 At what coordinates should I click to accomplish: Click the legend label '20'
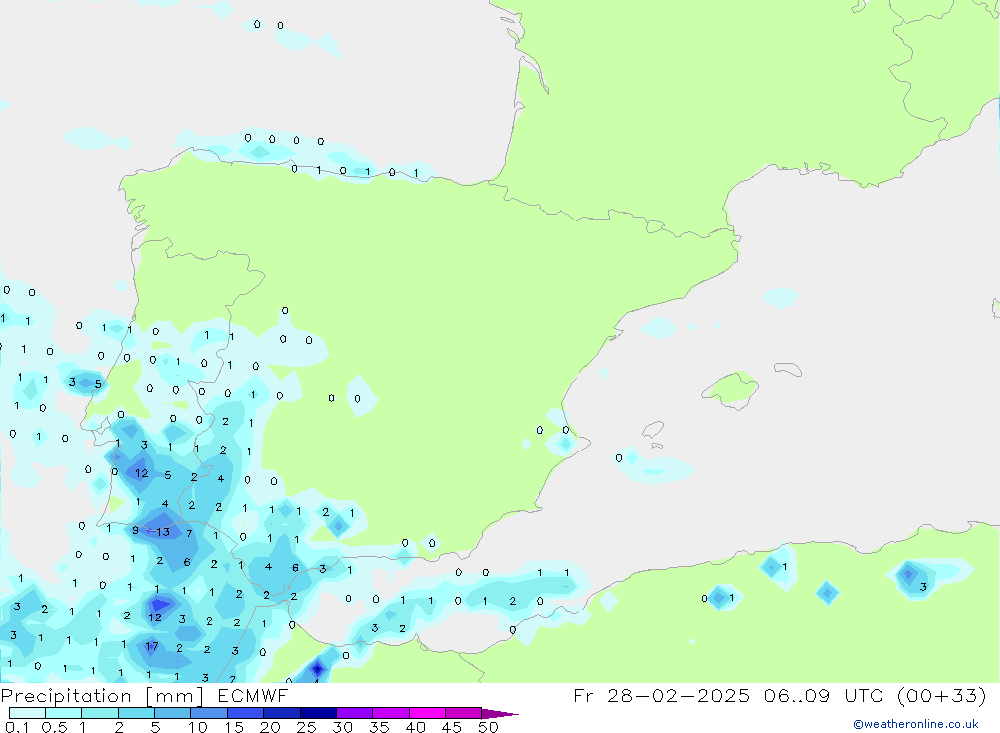click(x=270, y=727)
